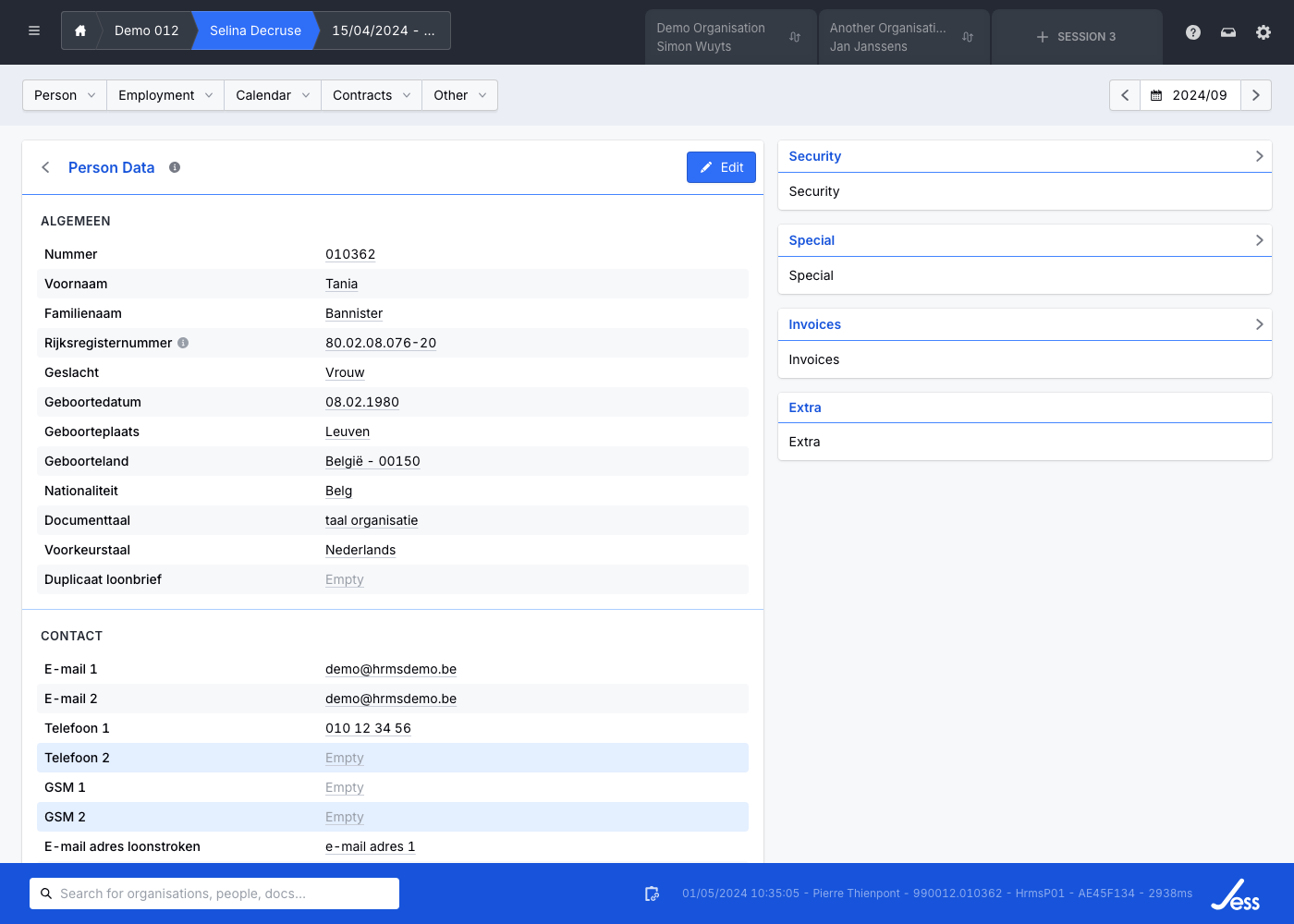1294x924 pixels.
Task: Expand the Calendar dropdown menu
Action: (272, 95)
